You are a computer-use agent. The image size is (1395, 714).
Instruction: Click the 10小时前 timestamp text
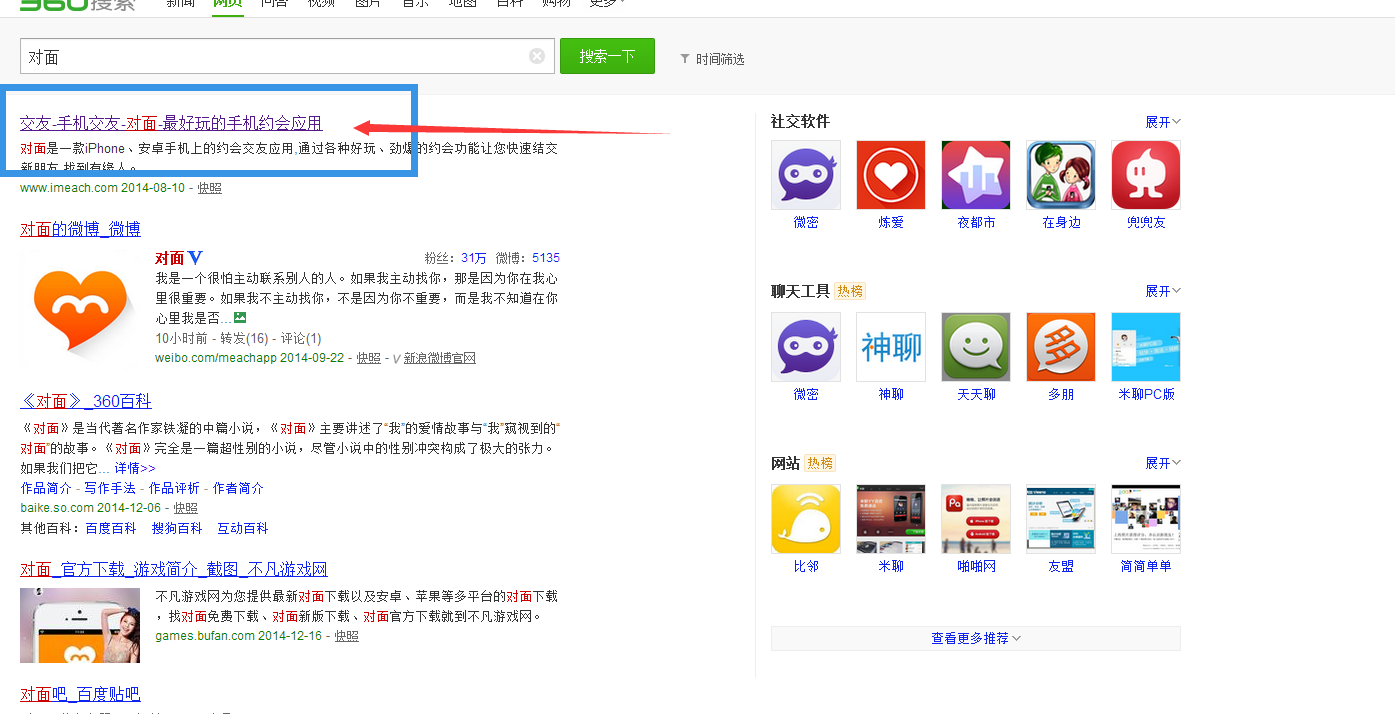[x=181, y=338]
